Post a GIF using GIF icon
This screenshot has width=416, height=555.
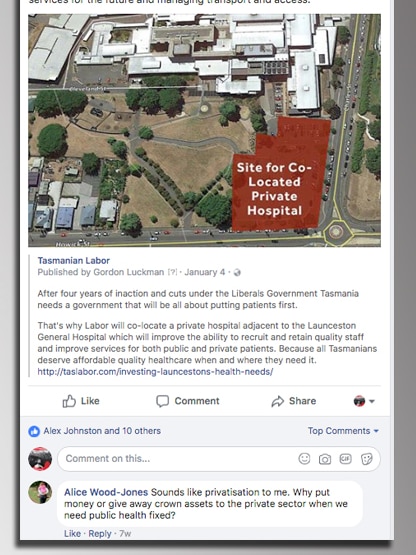tap(346, 459)
